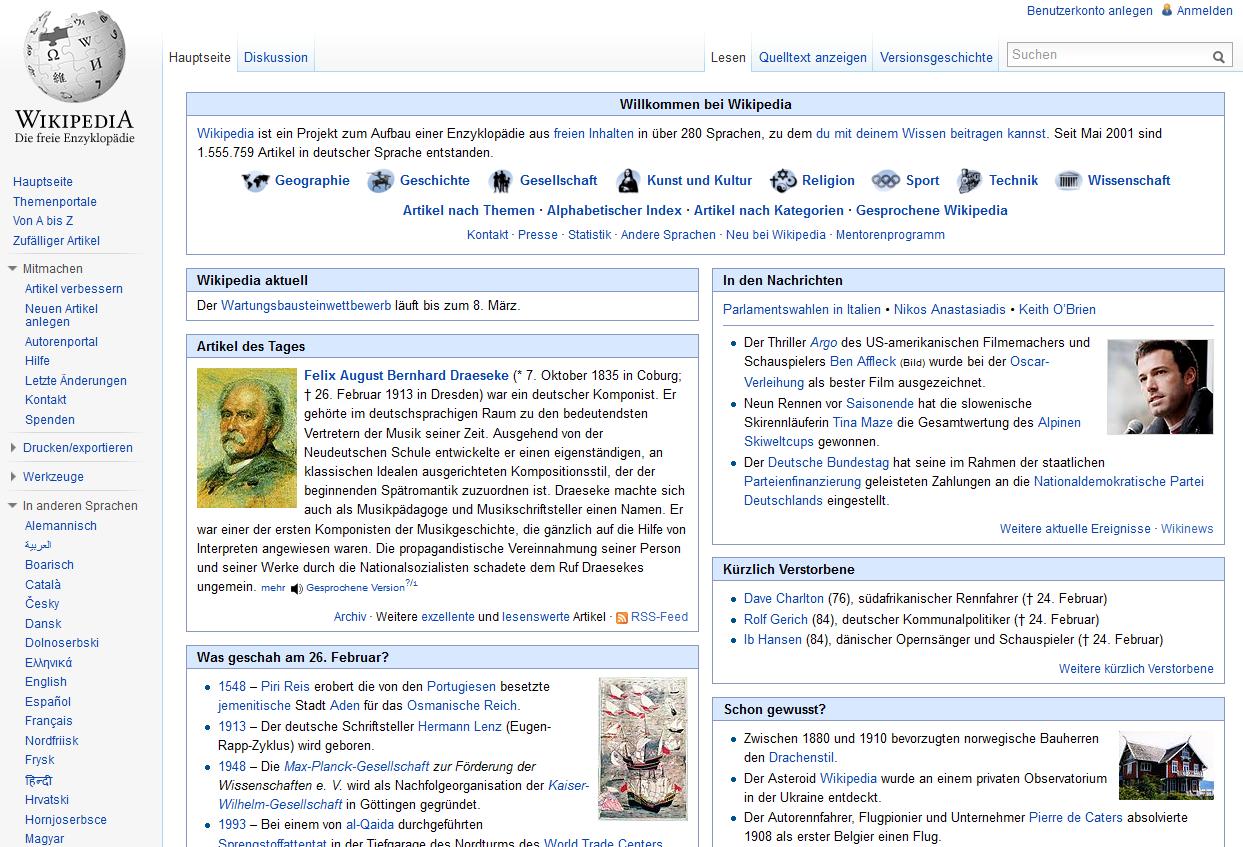
Task: Open the sailing ships painting thumbnail
Action: (643, 749)
